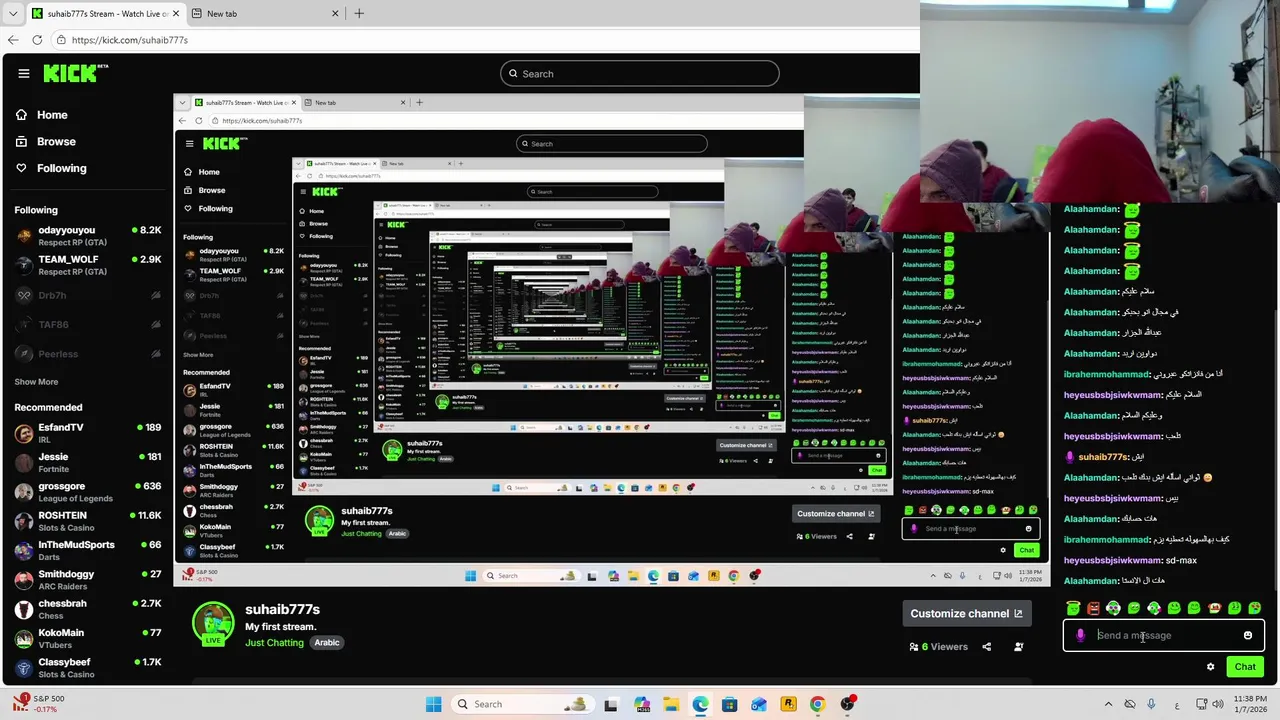Open KokoMain recommended channel
Screen dimensions: 1280x720
88,638
